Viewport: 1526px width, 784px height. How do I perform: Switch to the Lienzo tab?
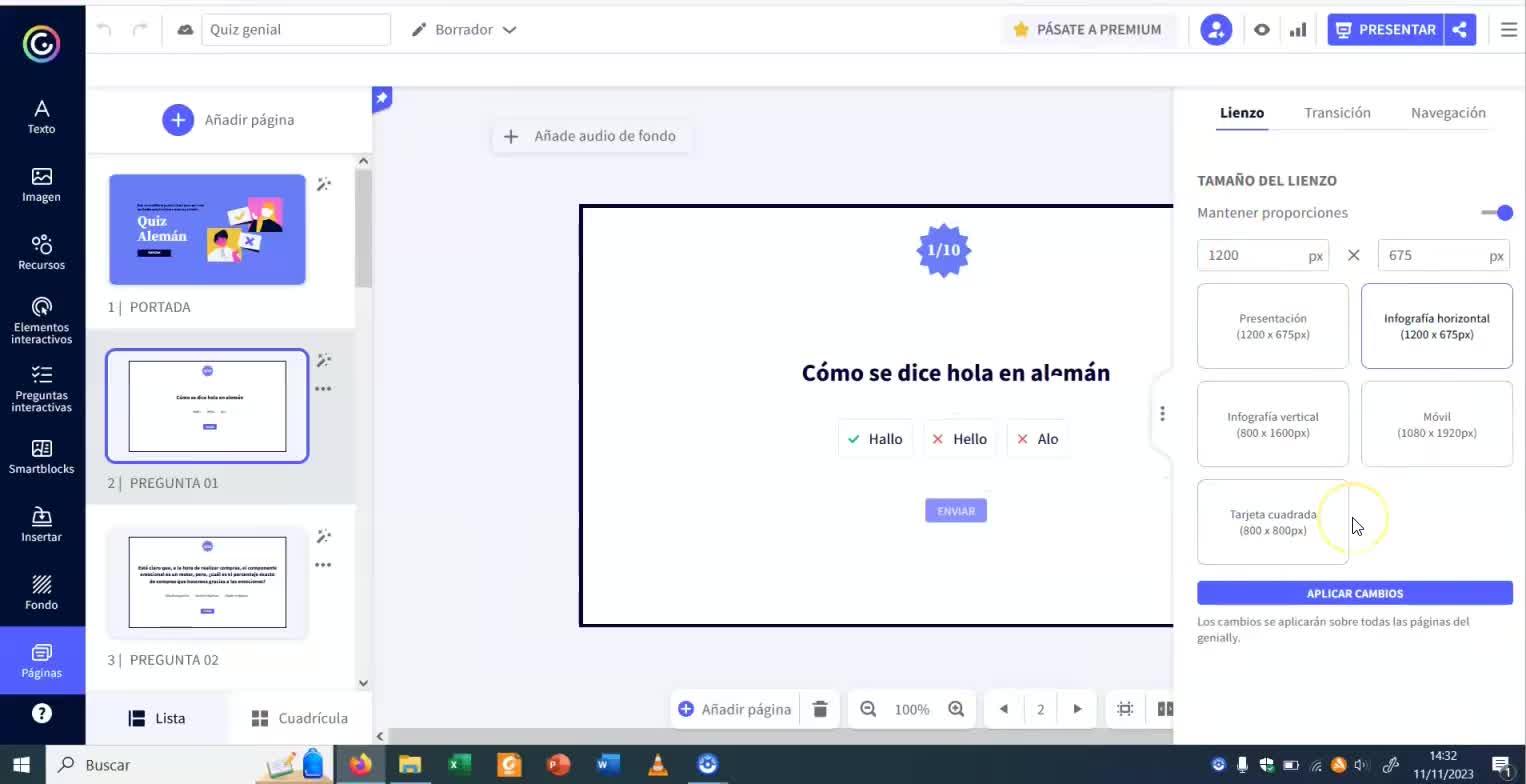1242,113
